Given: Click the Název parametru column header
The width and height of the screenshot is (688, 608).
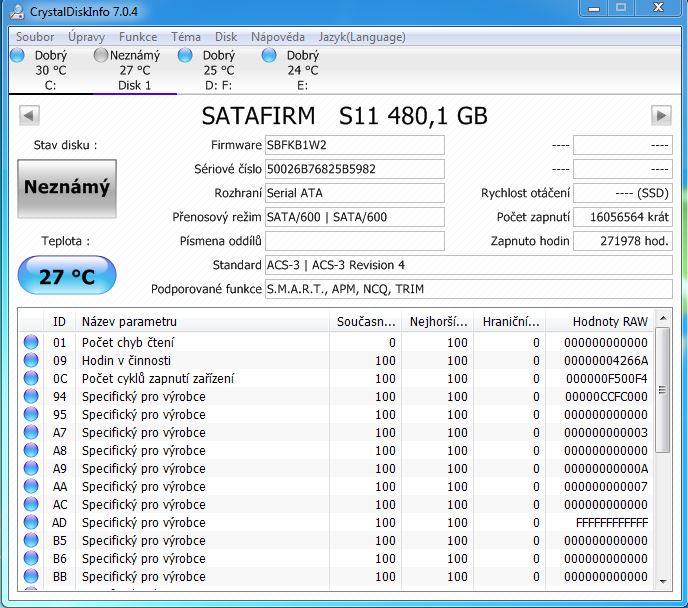Looking at the screenshot, I should pyautogui.click(x=202, y=322).
